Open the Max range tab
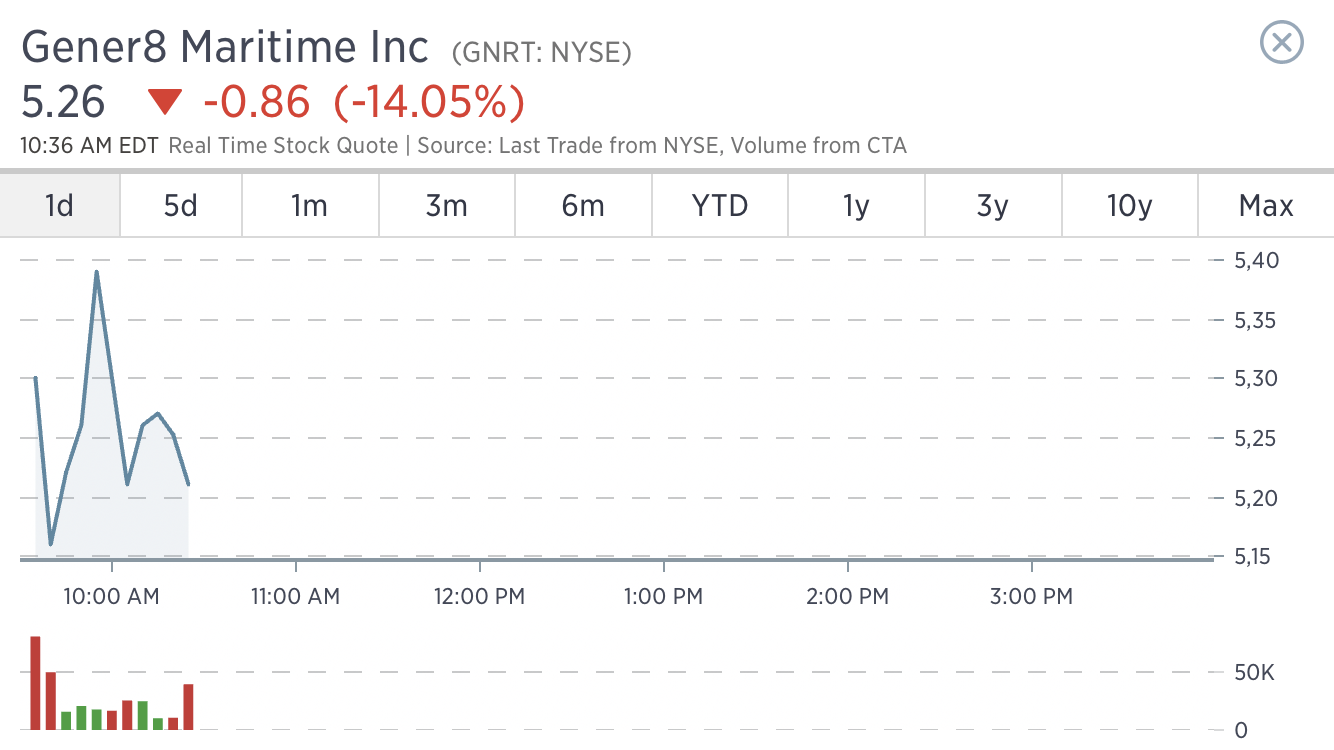Screen dimensions: 1334x750 click(1266, 206)
